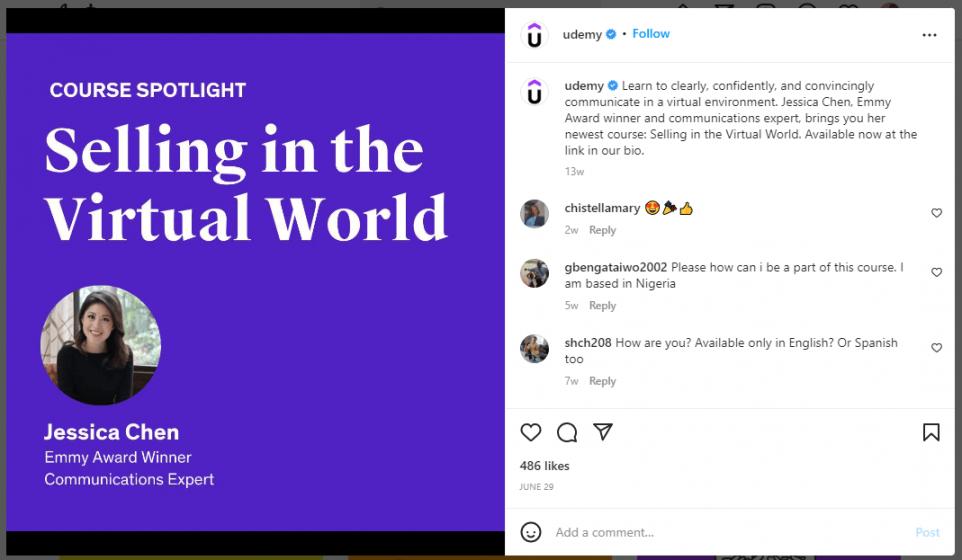The width and height of the screenshot is (962, 560).
Task: Reply to chistellamary's comment
Action: (x=602, y=230)
